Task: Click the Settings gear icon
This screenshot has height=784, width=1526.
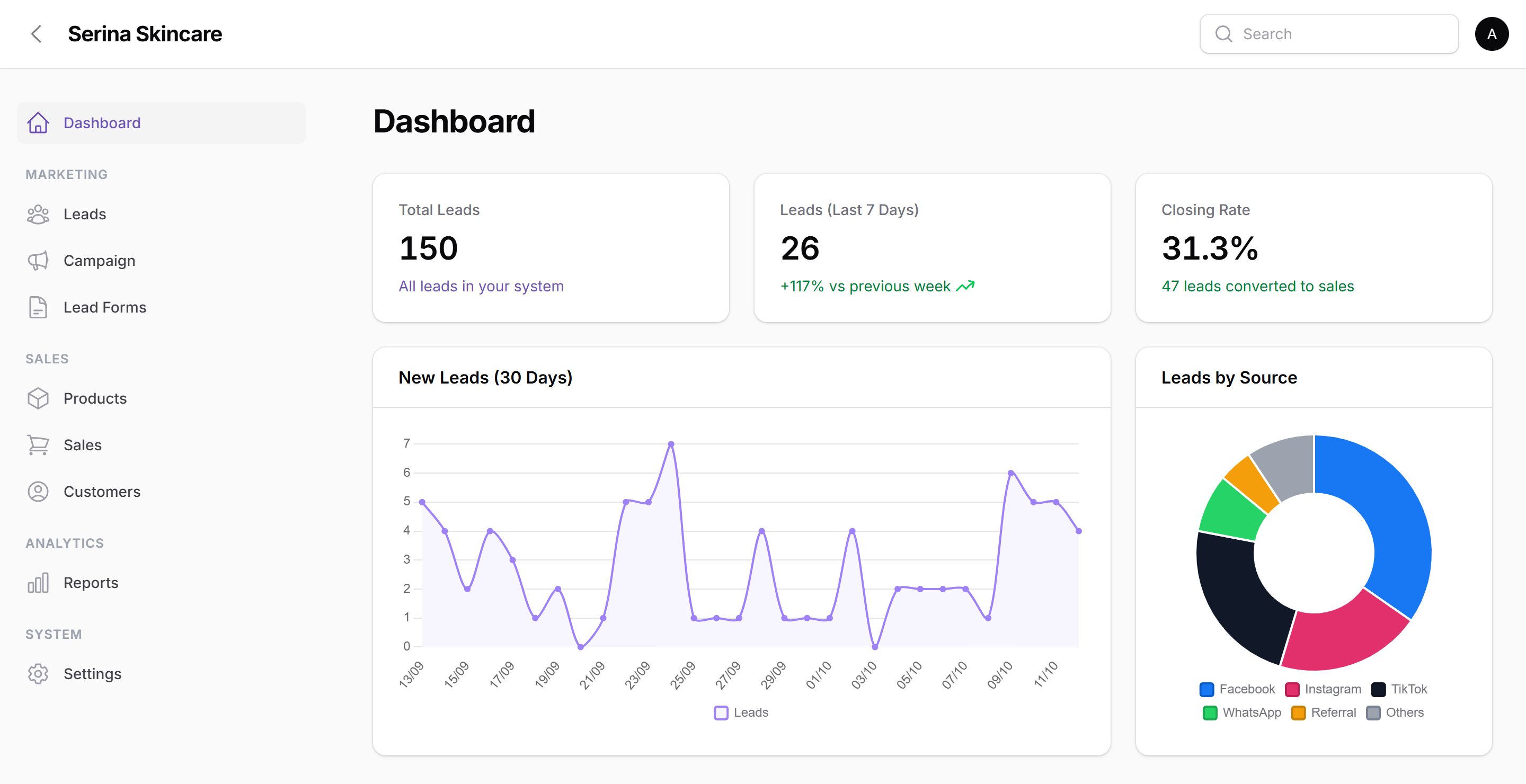Action: [38, 674]
